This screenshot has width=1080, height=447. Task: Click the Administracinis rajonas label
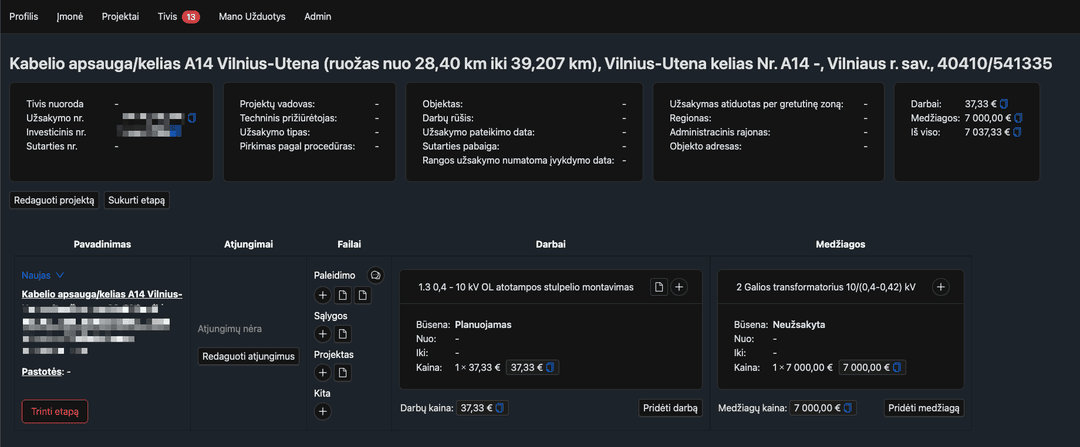point(720,132)
